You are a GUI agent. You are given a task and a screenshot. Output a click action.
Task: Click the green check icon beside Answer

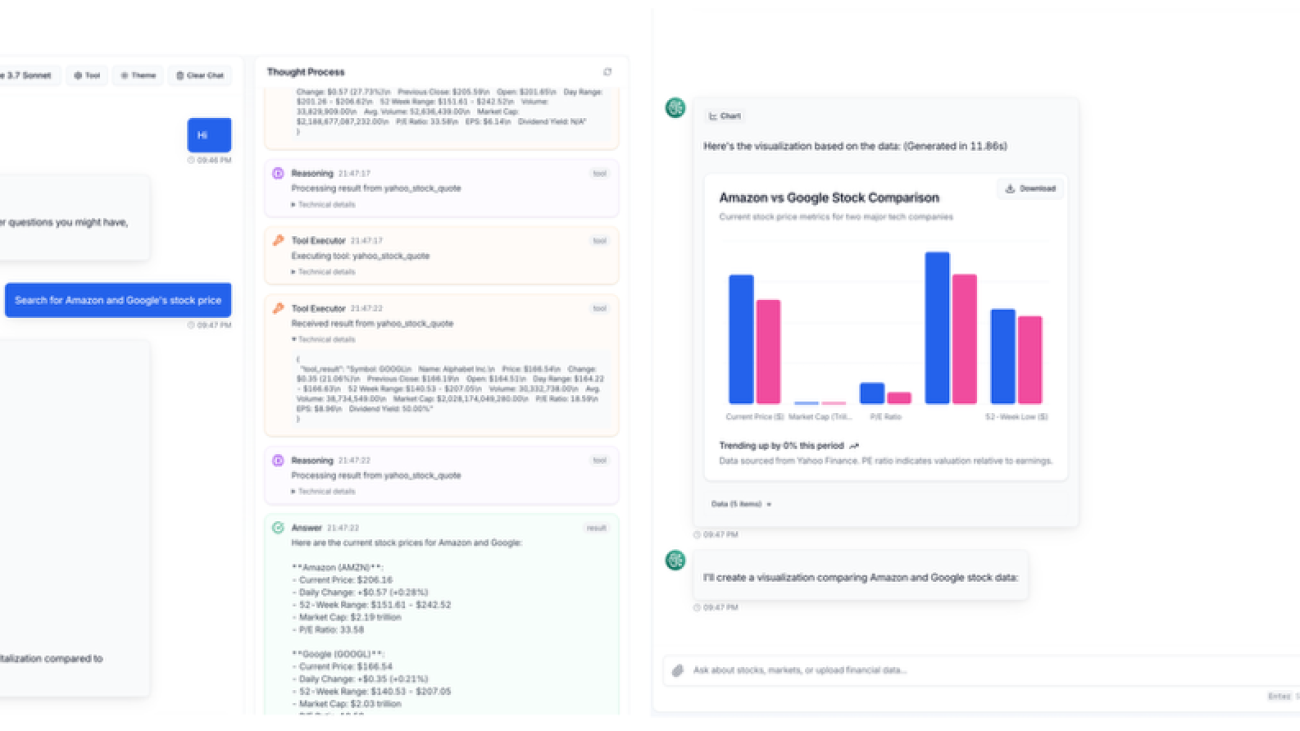(x=278, y=527)
